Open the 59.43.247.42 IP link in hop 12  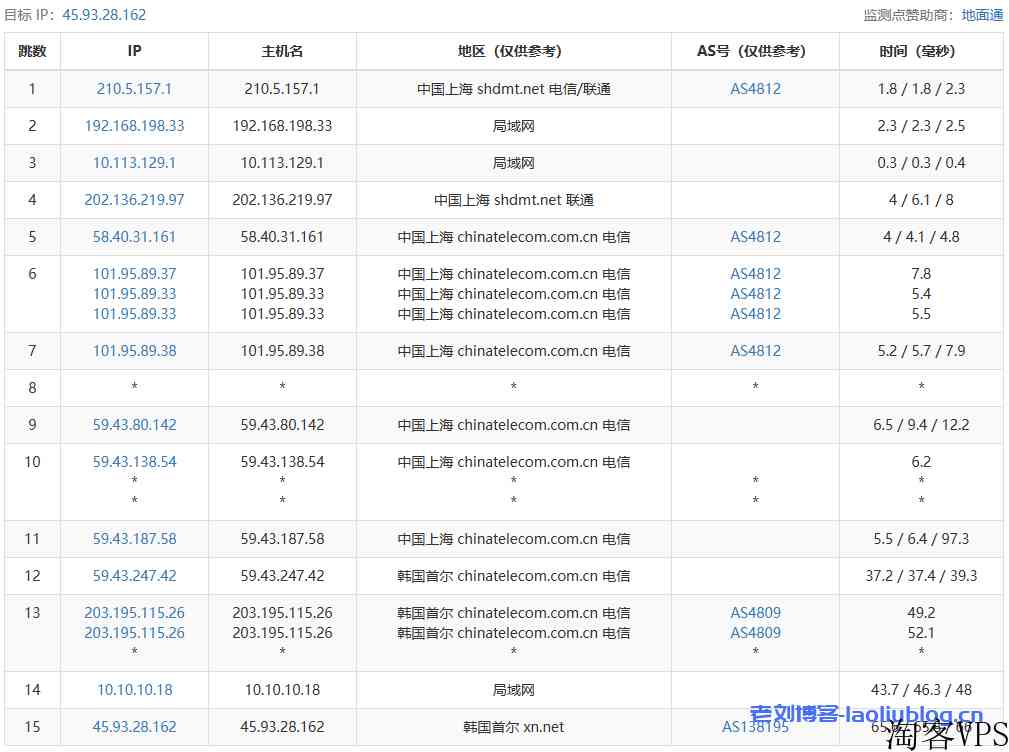[134, 576]
